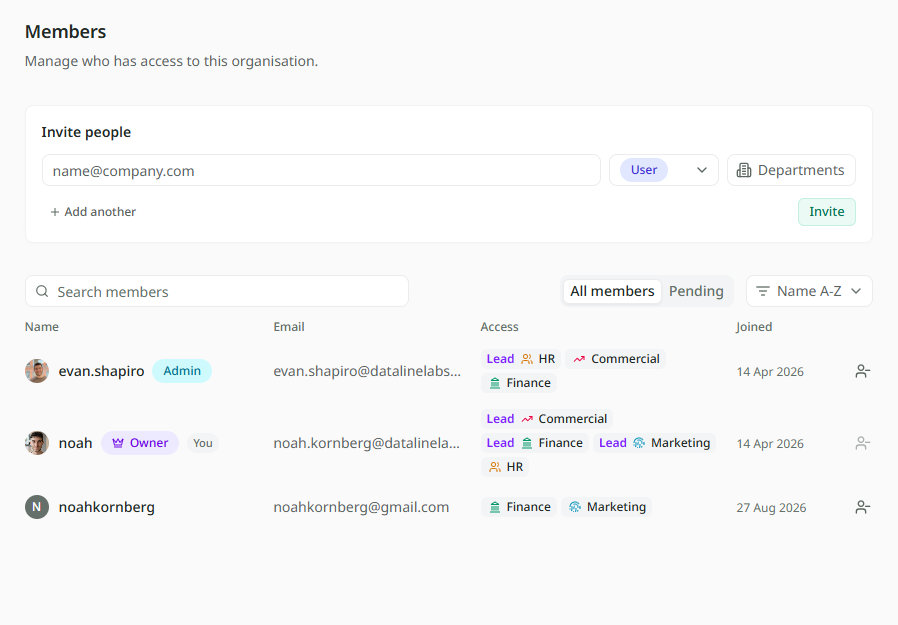
Task: Click noah.kornberg@datalinela email
Action: (x=367, y=443)
